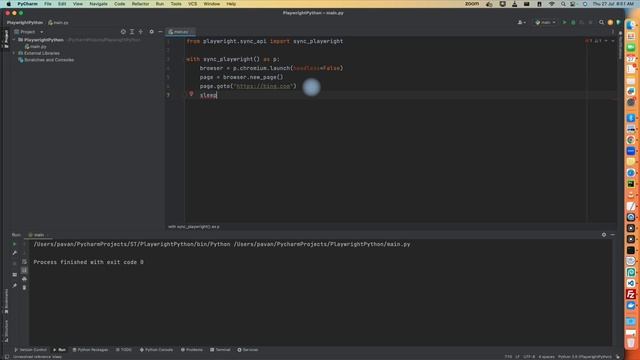Click 'Process finished with exit code 0' text

[x=89, y=262]
